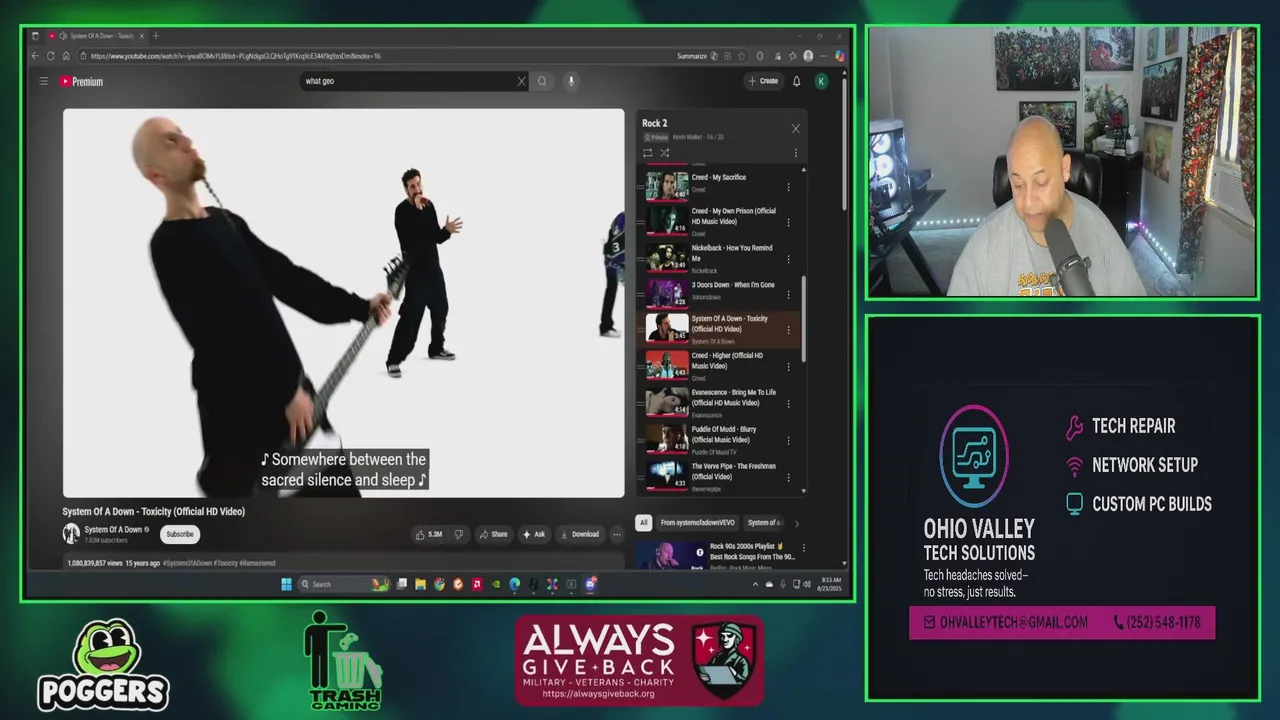The height and width of the screenshot is (720, 1280).
Task: Play Nickelback - How You Remind Me
Action: pos(718,257)
